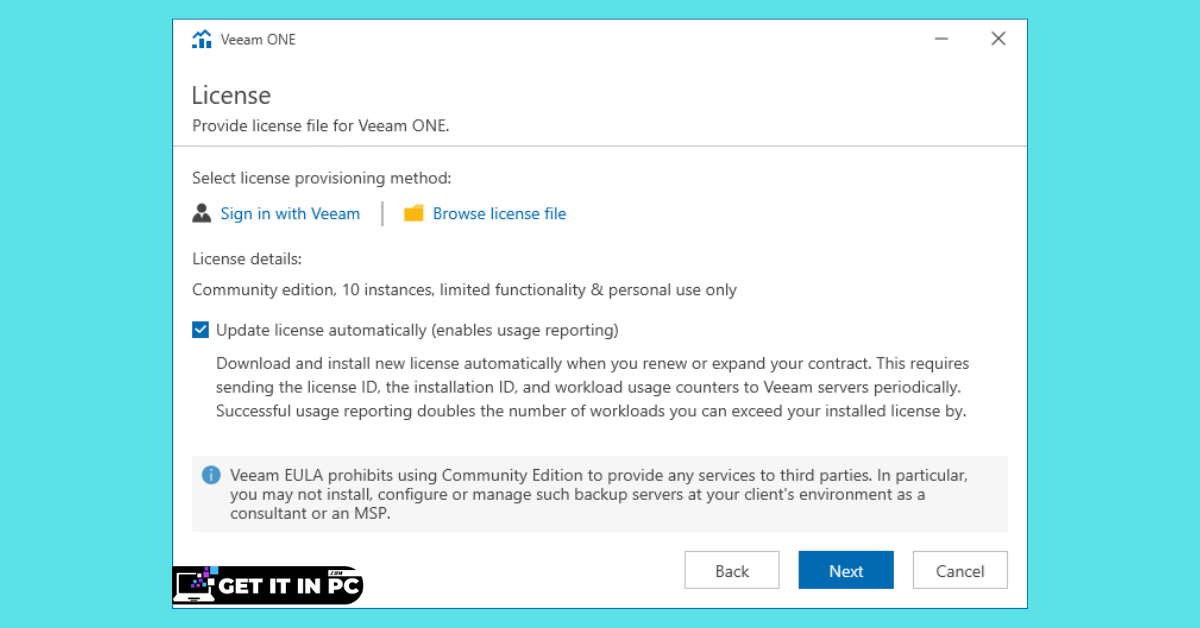1200x628 pixels.
Task: Click the 'Download and install new license' description
Action: [592, 387]
